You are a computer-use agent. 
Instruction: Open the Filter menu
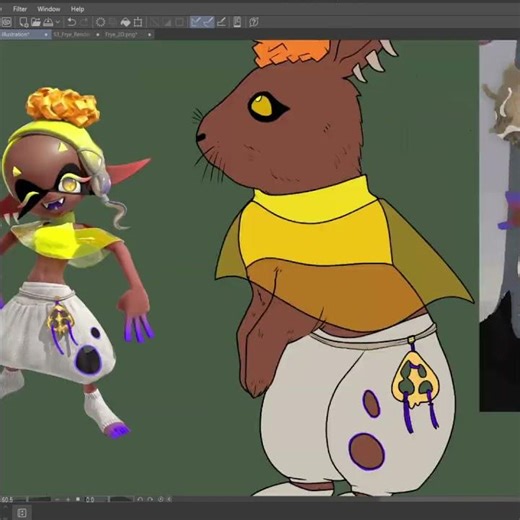(x=20, y=9)
